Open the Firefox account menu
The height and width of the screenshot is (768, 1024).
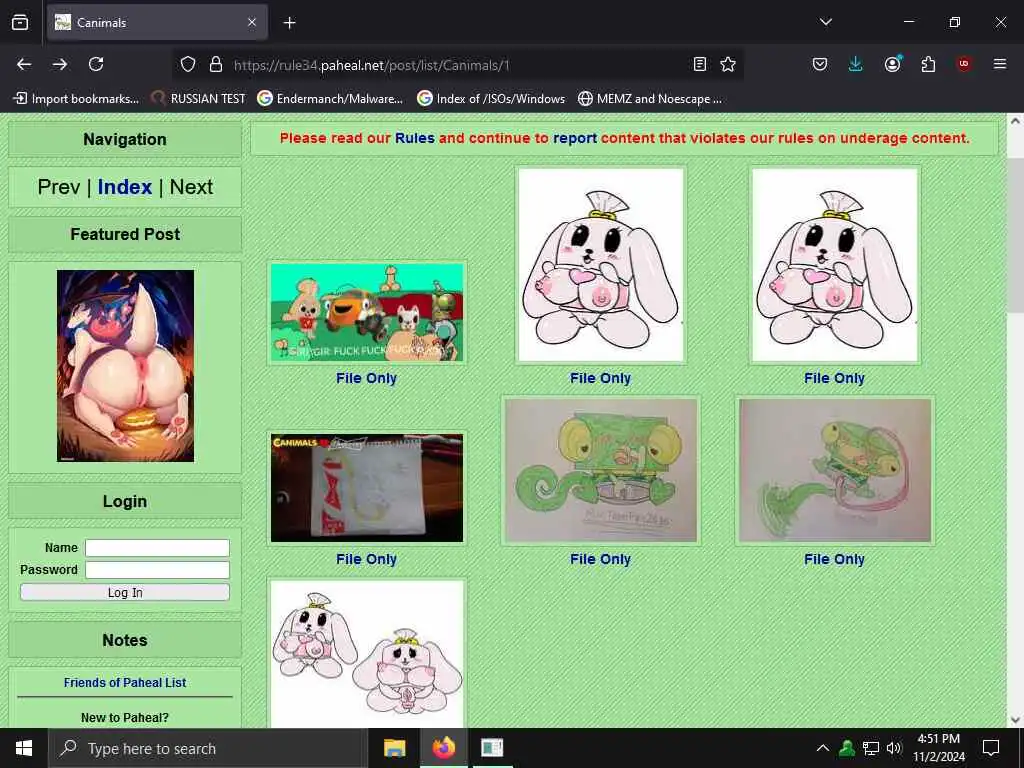tap(893, 64)
